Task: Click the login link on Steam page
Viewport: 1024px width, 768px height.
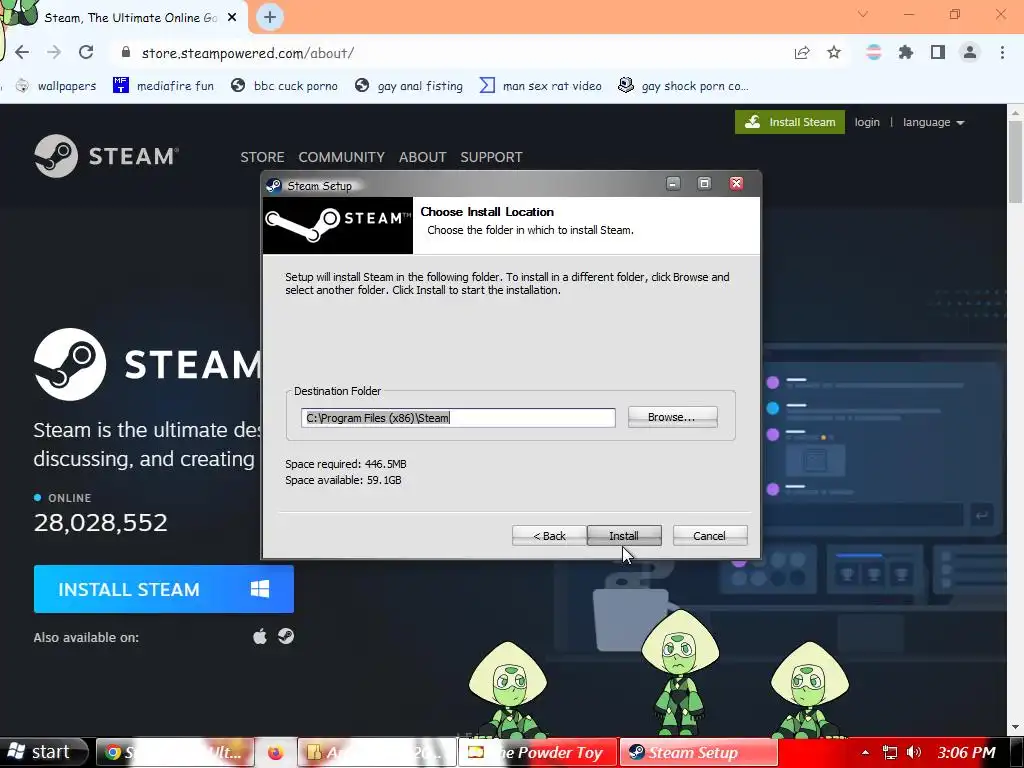Action: pyautogui.click(x=867, y=122)
